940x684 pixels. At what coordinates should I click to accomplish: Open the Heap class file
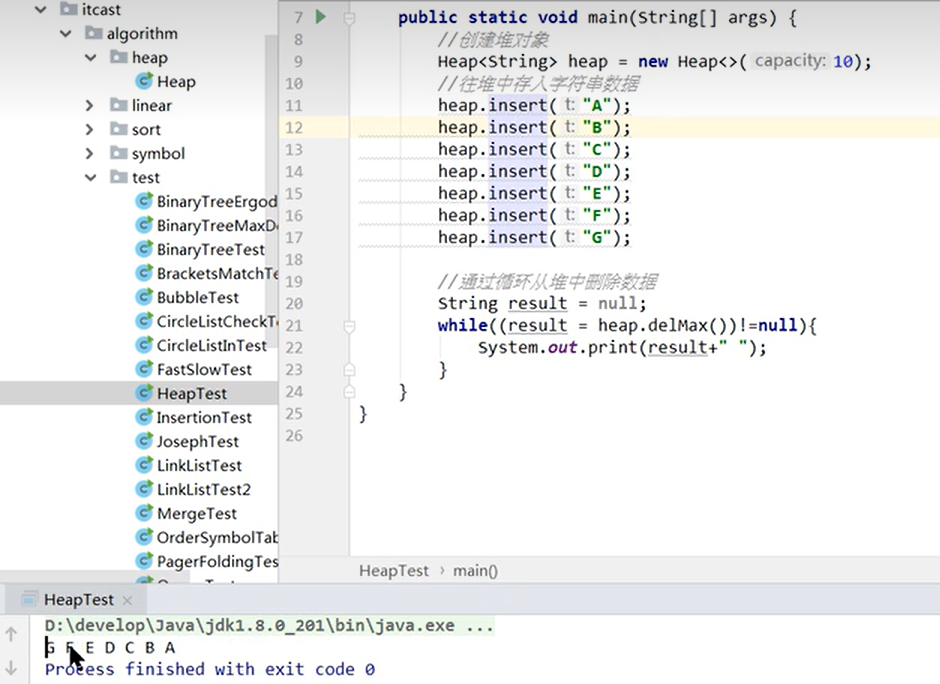coord(176,82)
